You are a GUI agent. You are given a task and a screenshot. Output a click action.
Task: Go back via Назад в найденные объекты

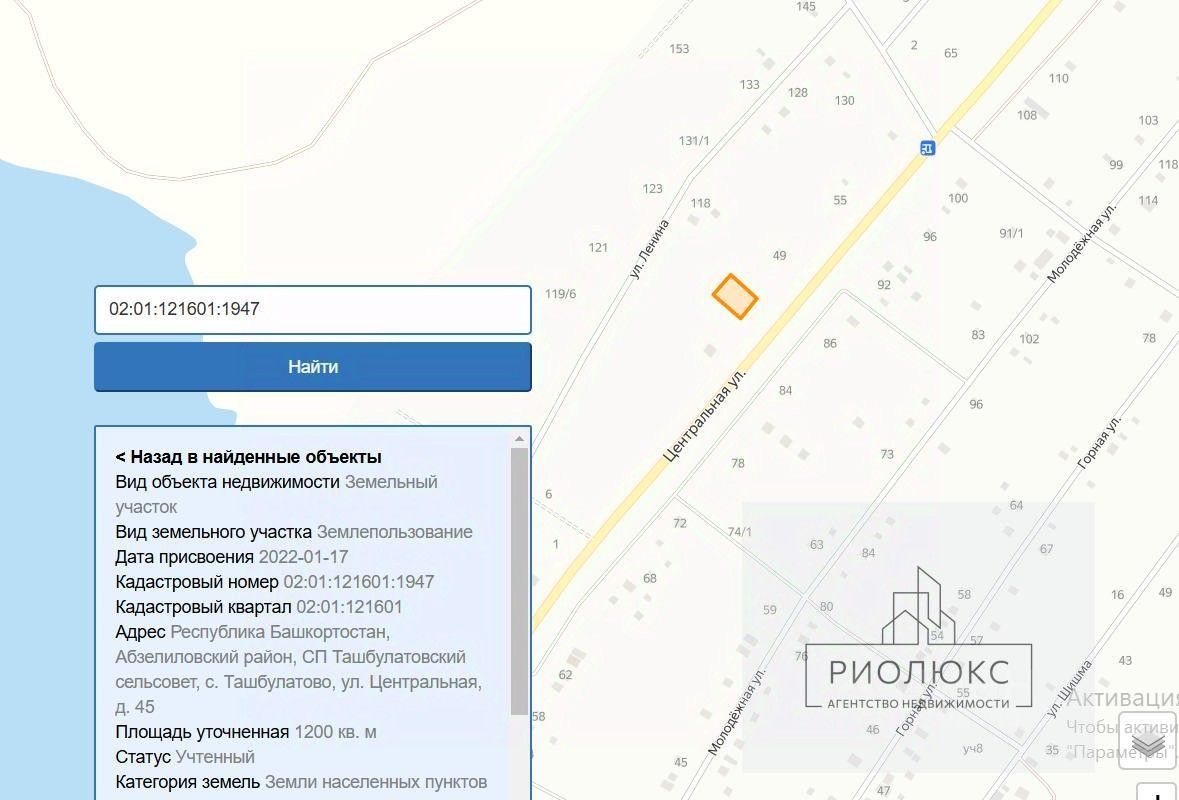(x=248, y=456)
